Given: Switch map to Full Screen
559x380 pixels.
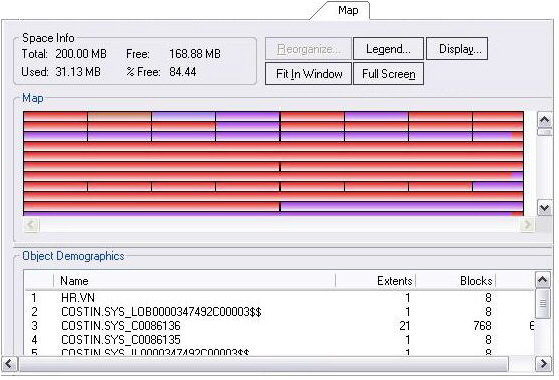Looking at the screenshot, I should click(x=388, y=74).
